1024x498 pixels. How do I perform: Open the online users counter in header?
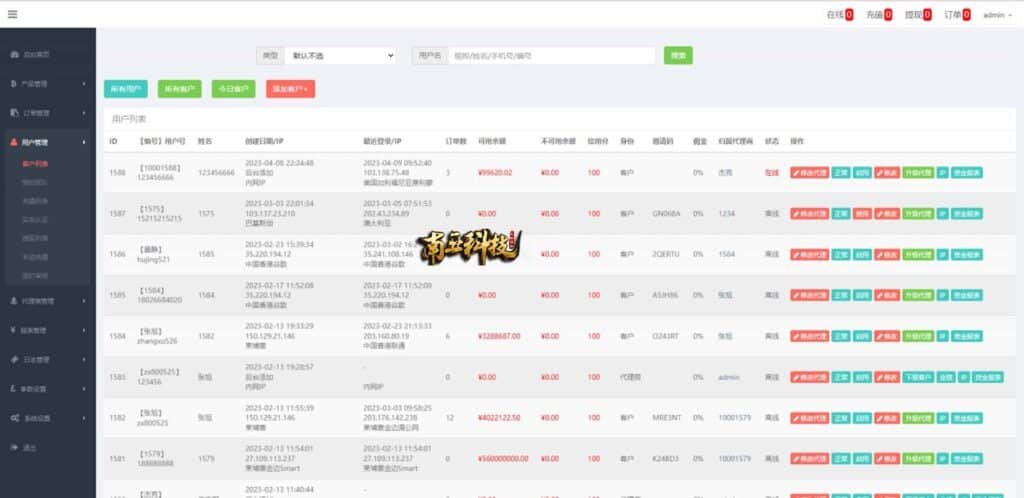(x=840, y=14)
